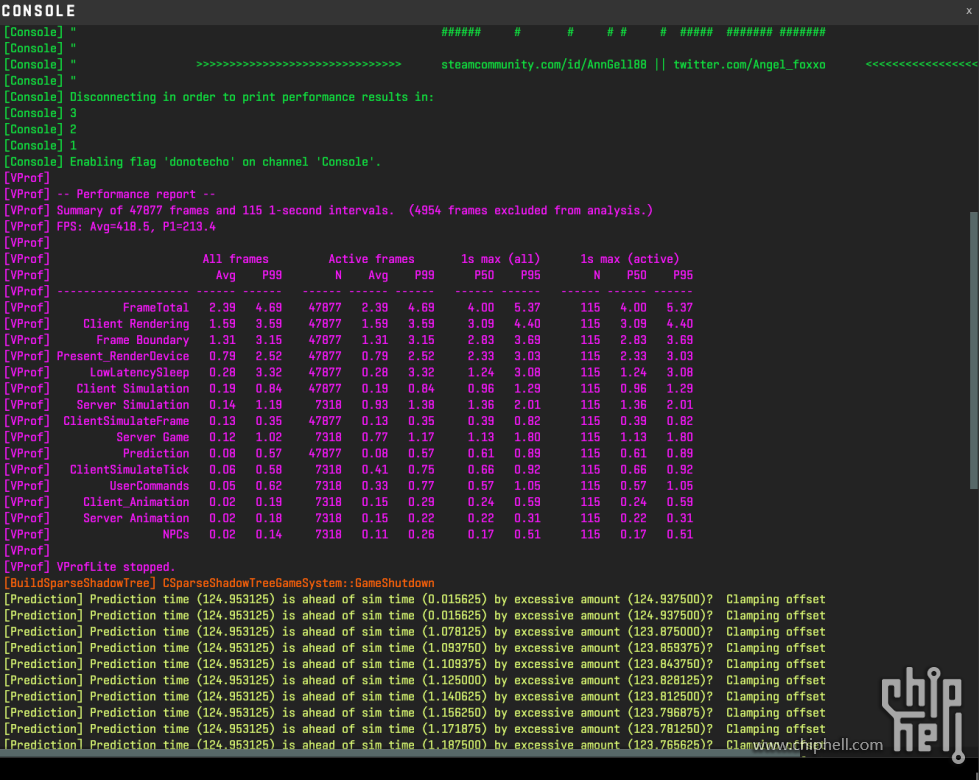The height and width of the screenshot is (780, 979).
Task: Click the Client Simulation row label
Action: pyautogui.click(x=133, y=389)
